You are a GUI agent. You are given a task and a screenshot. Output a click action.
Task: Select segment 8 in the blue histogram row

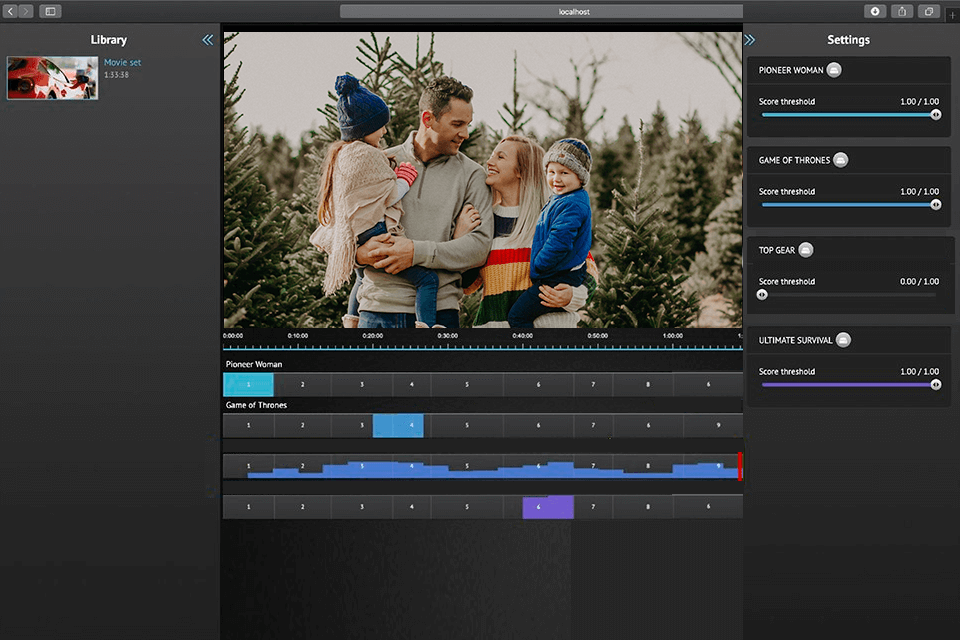click(x=648, y=466)
